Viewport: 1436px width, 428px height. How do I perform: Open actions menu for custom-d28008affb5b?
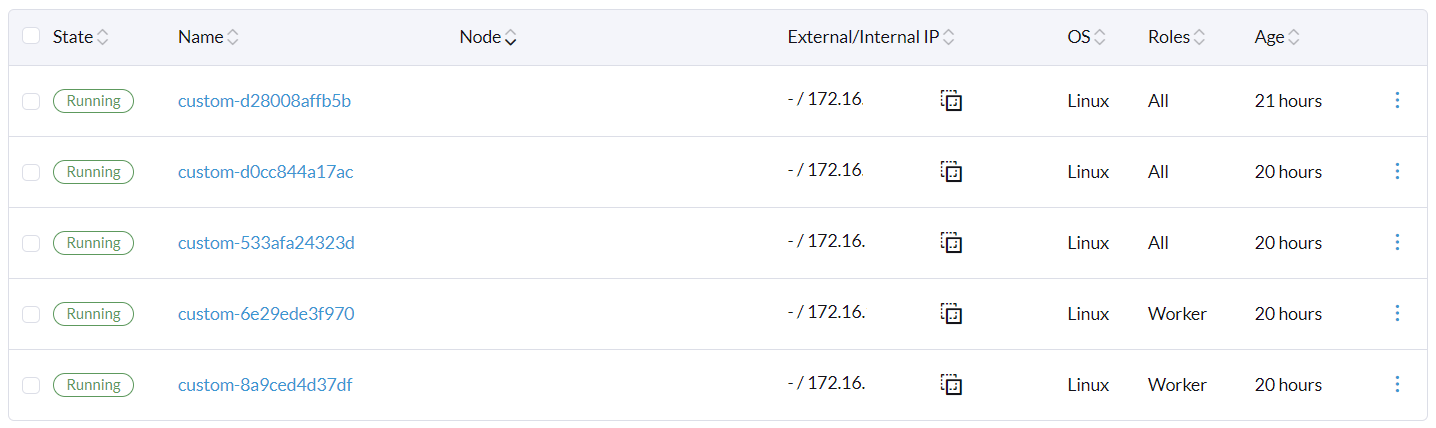click(x=1397, y=100)
